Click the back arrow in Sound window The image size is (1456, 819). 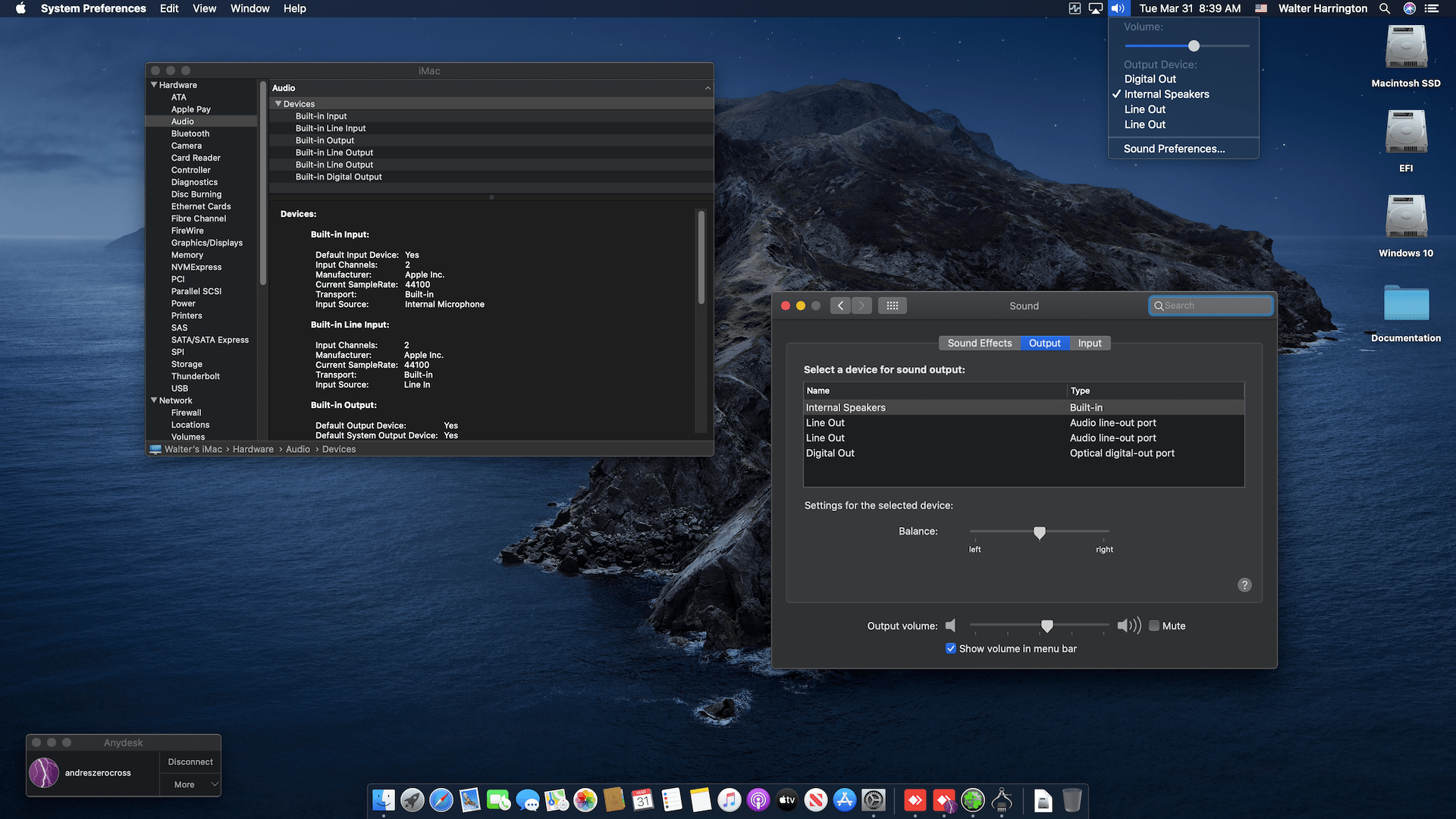point(840,306)
